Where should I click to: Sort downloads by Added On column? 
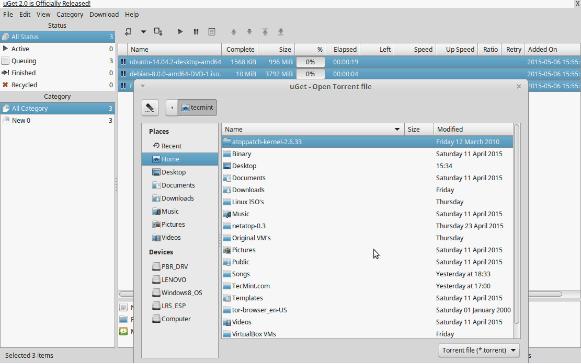click(552, 49)
